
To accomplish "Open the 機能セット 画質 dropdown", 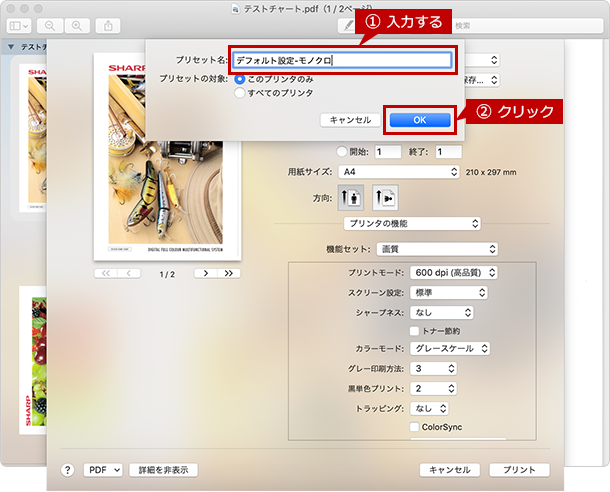I will [437, 249].
